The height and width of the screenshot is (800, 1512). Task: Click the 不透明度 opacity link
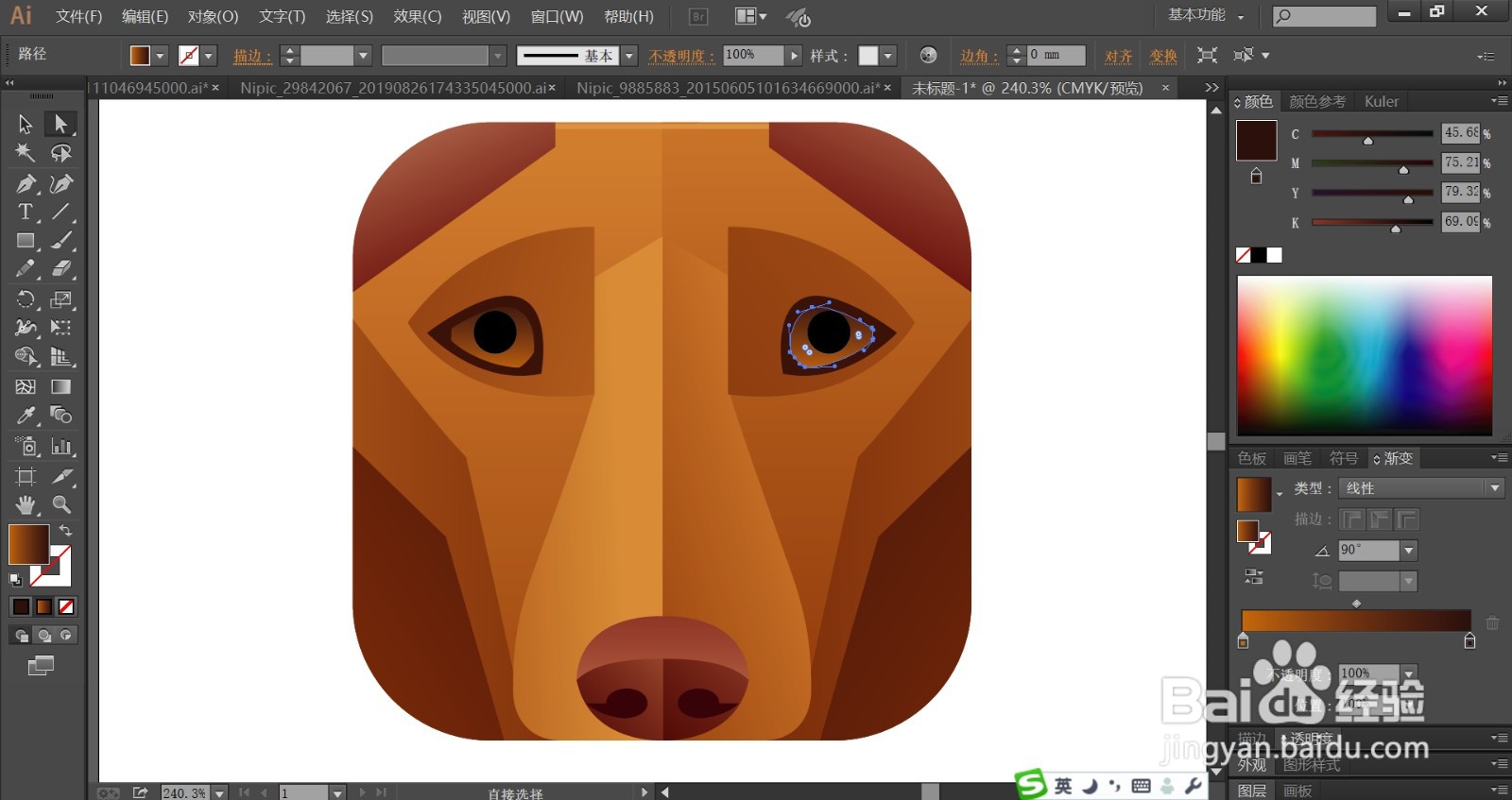[x=681, y=56]
